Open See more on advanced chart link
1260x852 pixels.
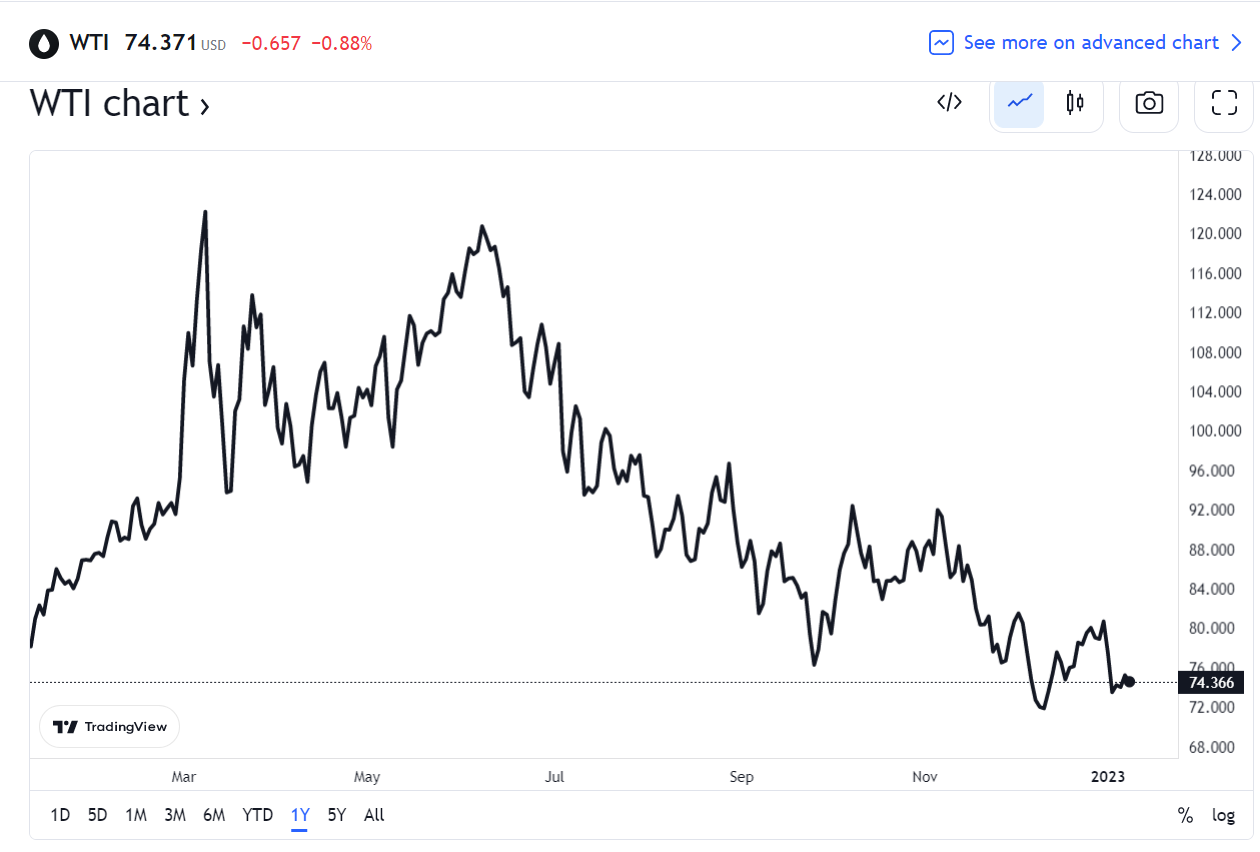tap(1091, 43)
